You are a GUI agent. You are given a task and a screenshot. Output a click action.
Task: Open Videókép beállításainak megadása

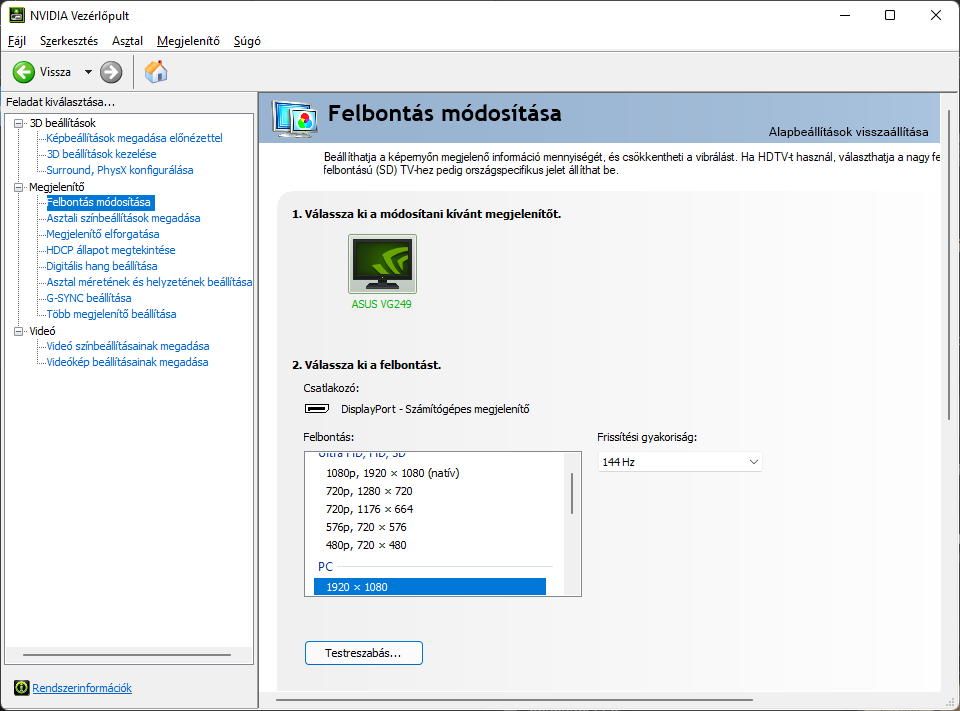click(x=127, y=362)
